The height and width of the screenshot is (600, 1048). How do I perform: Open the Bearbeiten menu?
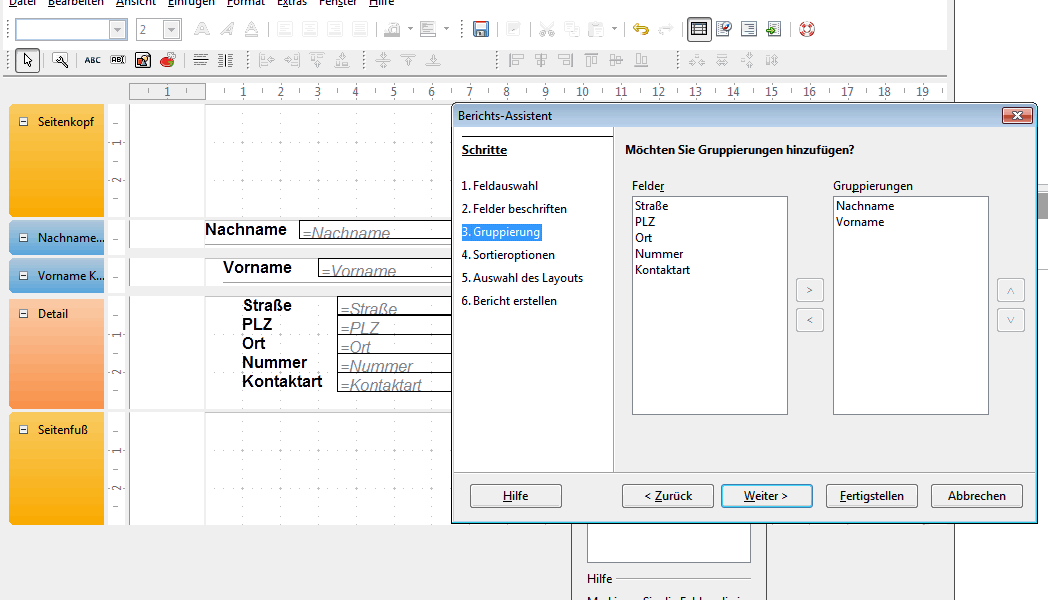pos(76,3)
